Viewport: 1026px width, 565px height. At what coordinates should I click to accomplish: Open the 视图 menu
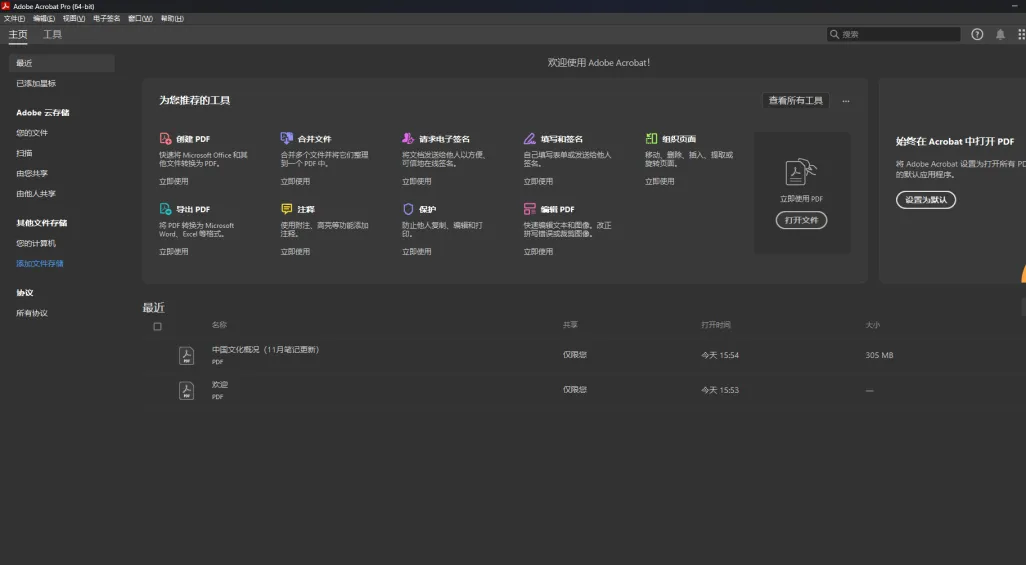click(74, 18)
